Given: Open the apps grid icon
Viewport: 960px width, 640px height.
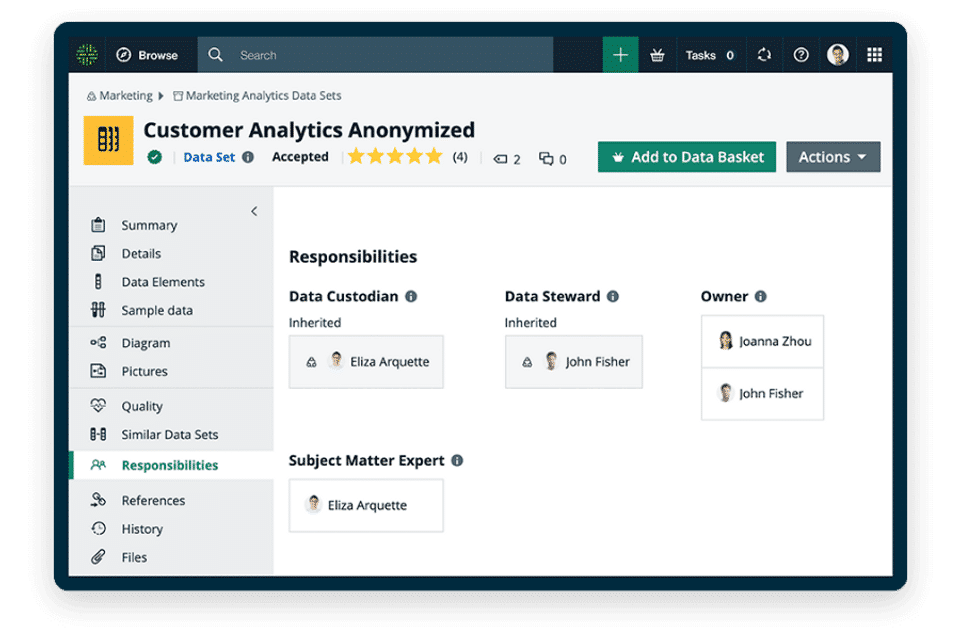Looking at the screenshot, I should click(874, 55).
